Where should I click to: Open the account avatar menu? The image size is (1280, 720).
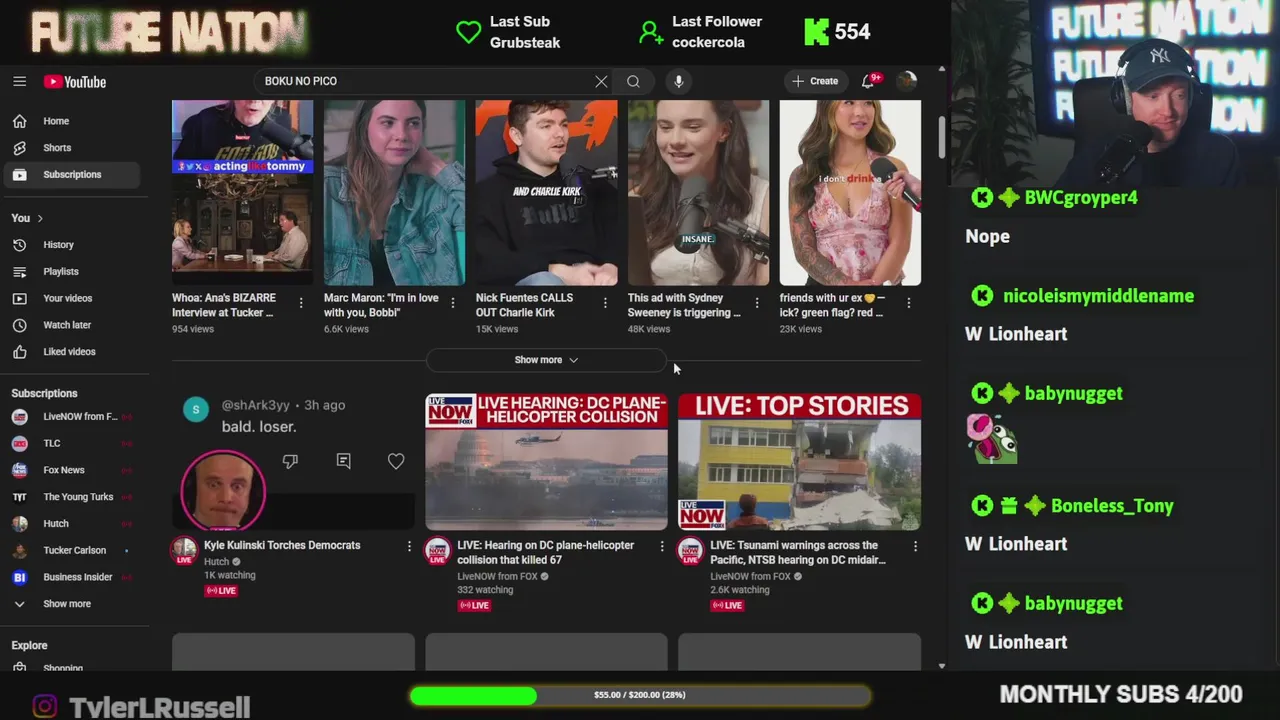tap(907, 81)
